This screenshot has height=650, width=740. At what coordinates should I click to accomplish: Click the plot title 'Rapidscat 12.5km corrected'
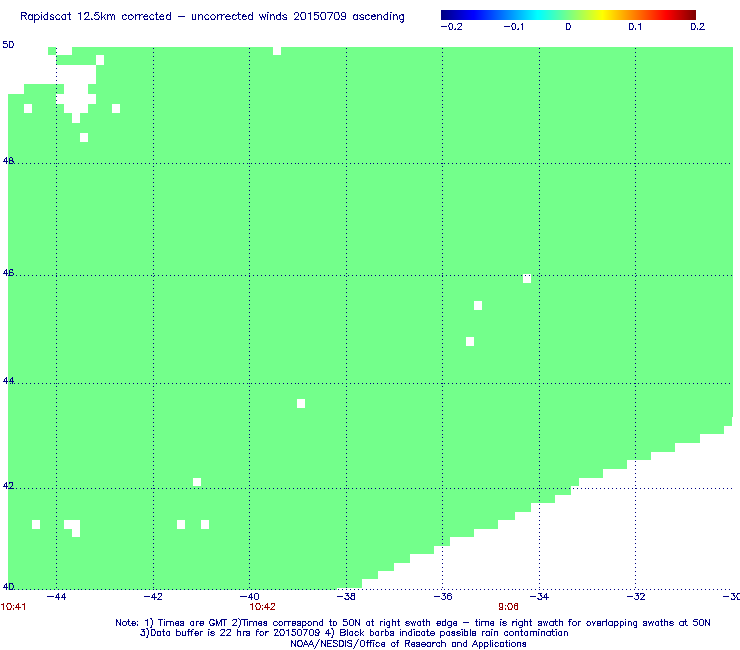[x=212, y=17]
